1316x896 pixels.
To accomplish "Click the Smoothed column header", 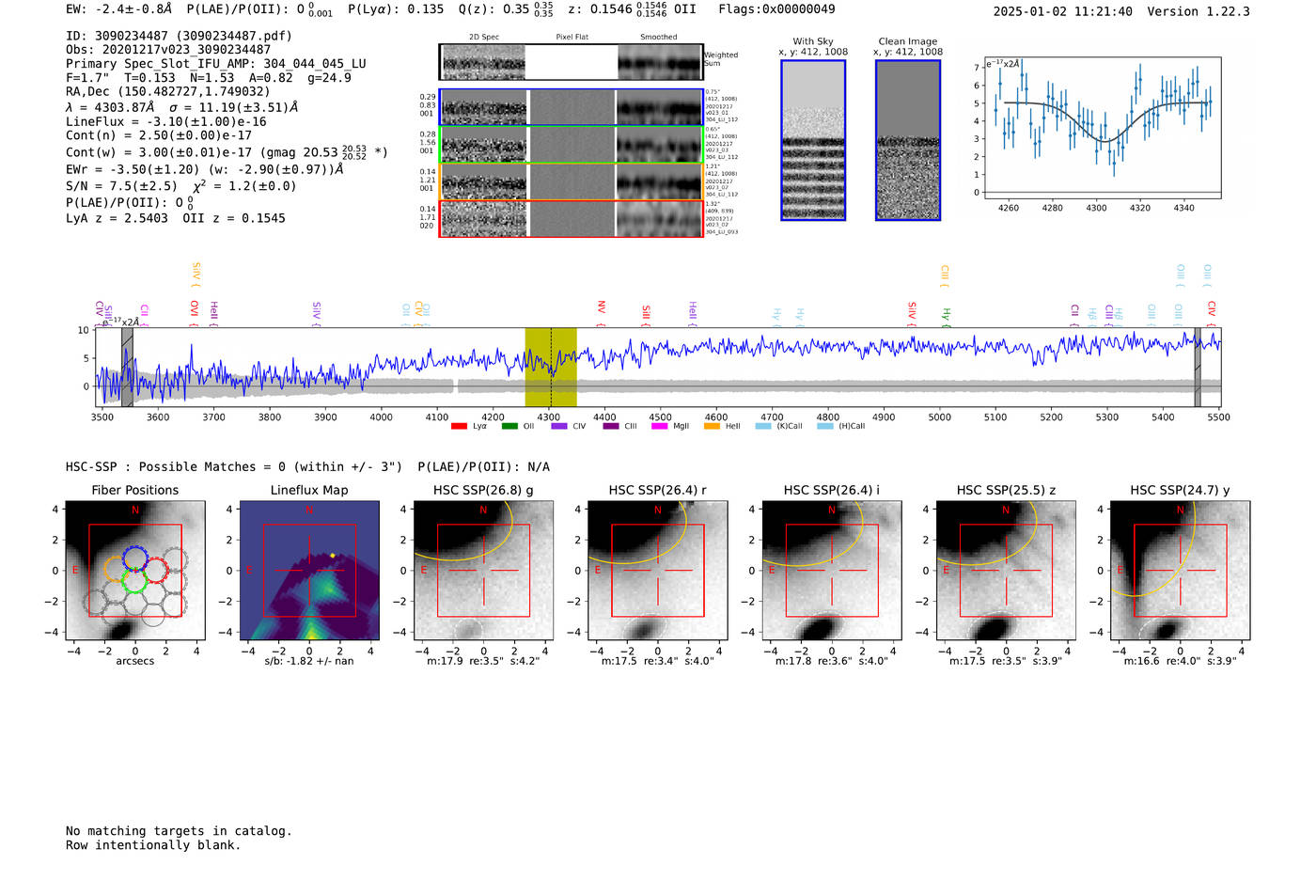I will (x=659, y=37).
